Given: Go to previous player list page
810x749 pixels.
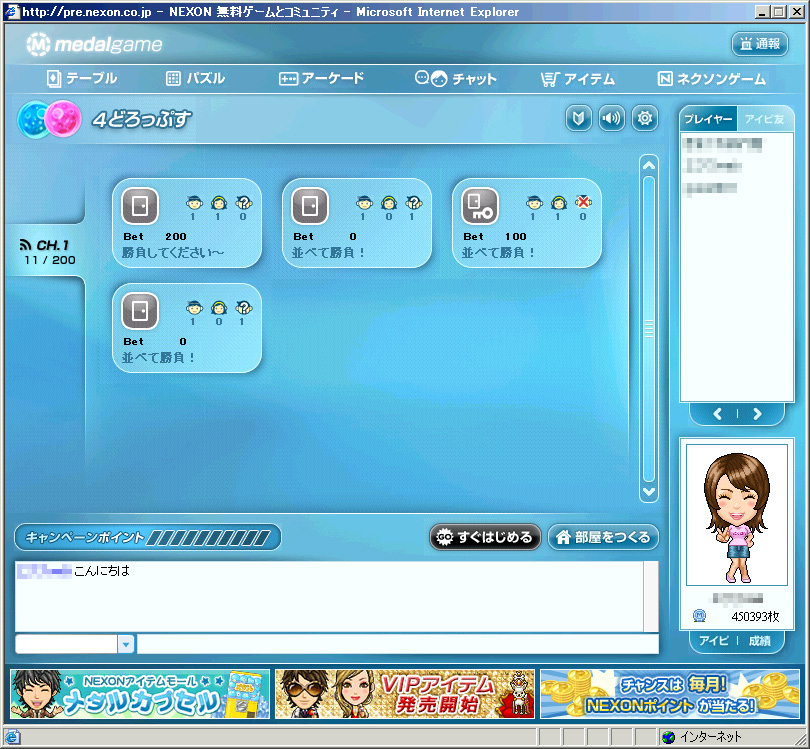Looking at the screenshot, I should [x=718, y=414].
